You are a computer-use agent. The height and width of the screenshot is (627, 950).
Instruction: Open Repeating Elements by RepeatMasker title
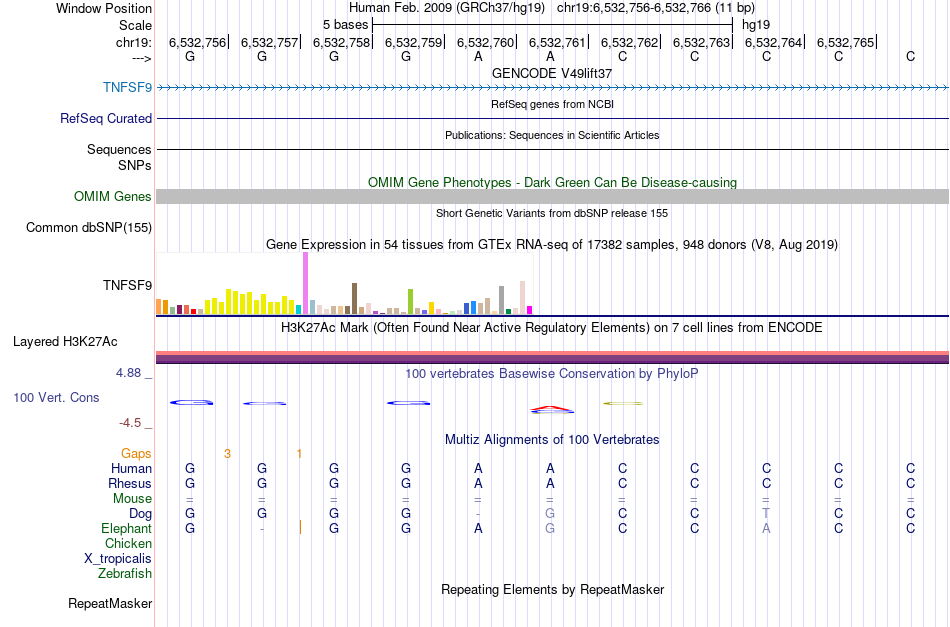coord(552,589)
